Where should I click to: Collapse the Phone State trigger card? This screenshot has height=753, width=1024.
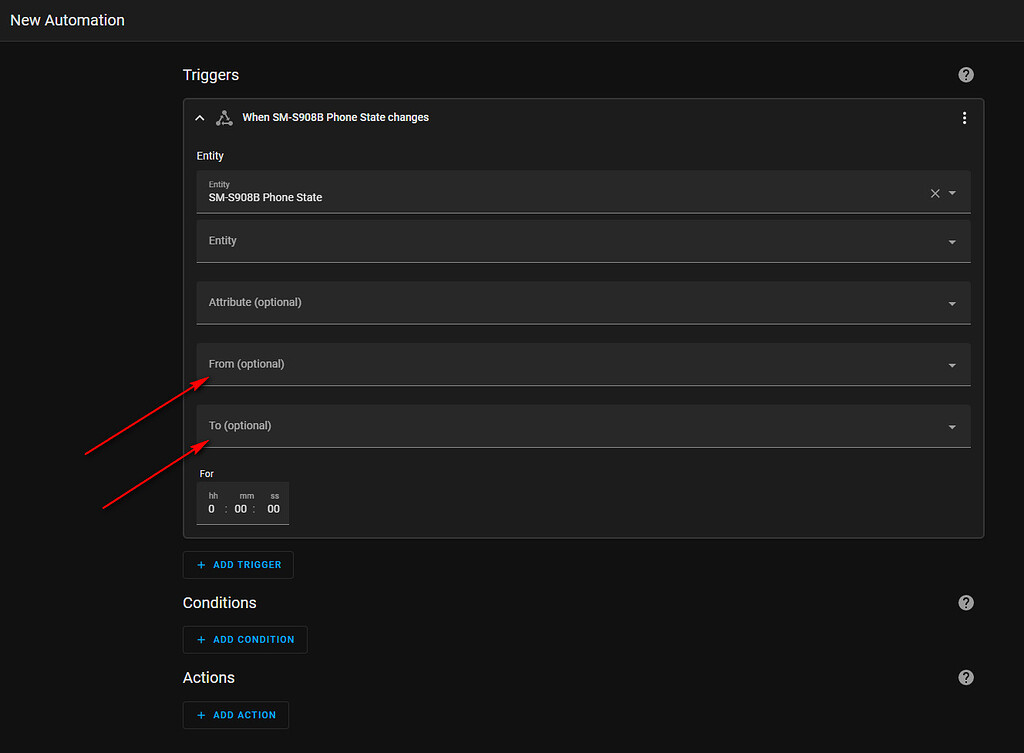[x=200, y=118]
